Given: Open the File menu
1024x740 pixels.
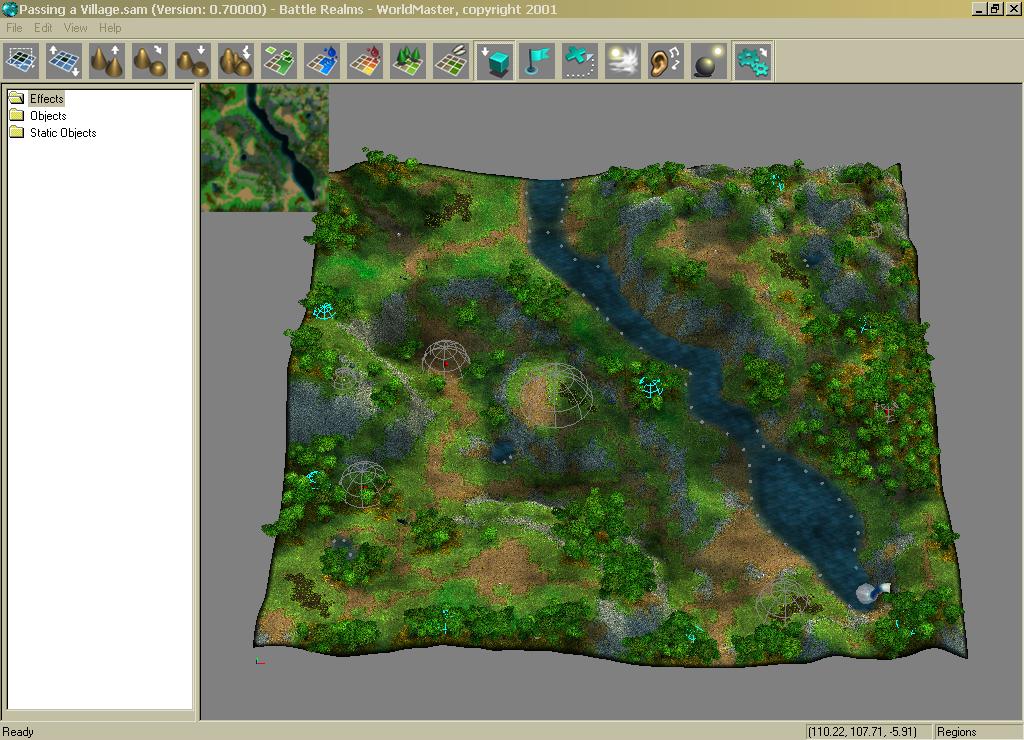Looking at the screenshot, I should (14, 27).
